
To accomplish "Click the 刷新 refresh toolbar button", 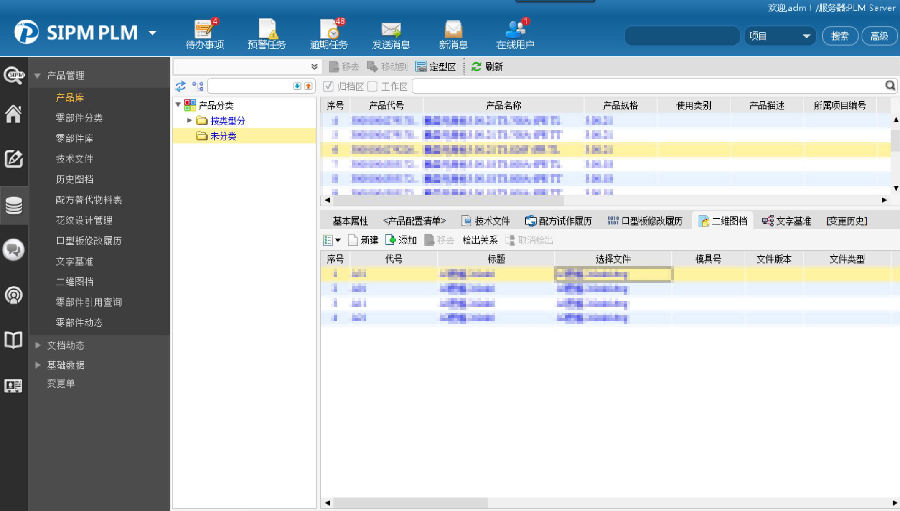I will tap(487, 67).
